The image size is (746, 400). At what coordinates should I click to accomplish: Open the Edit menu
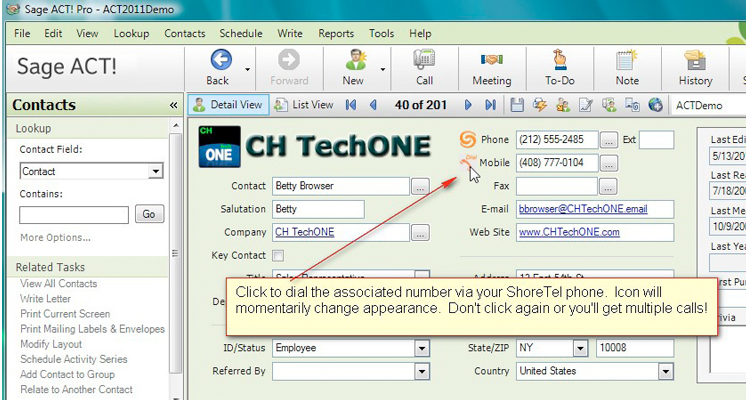coord(53,33)
